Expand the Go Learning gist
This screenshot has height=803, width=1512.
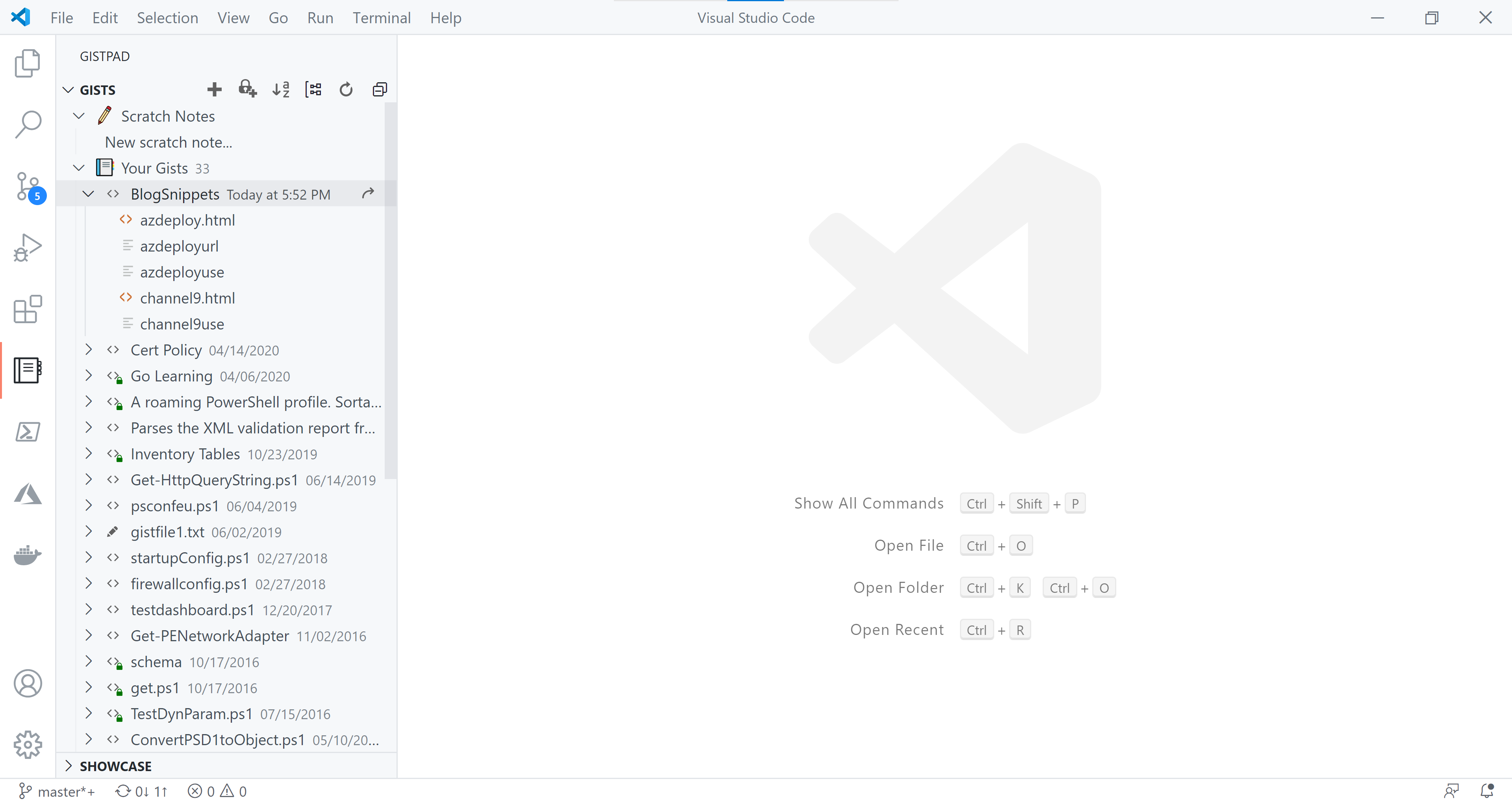tap(89, 375)
